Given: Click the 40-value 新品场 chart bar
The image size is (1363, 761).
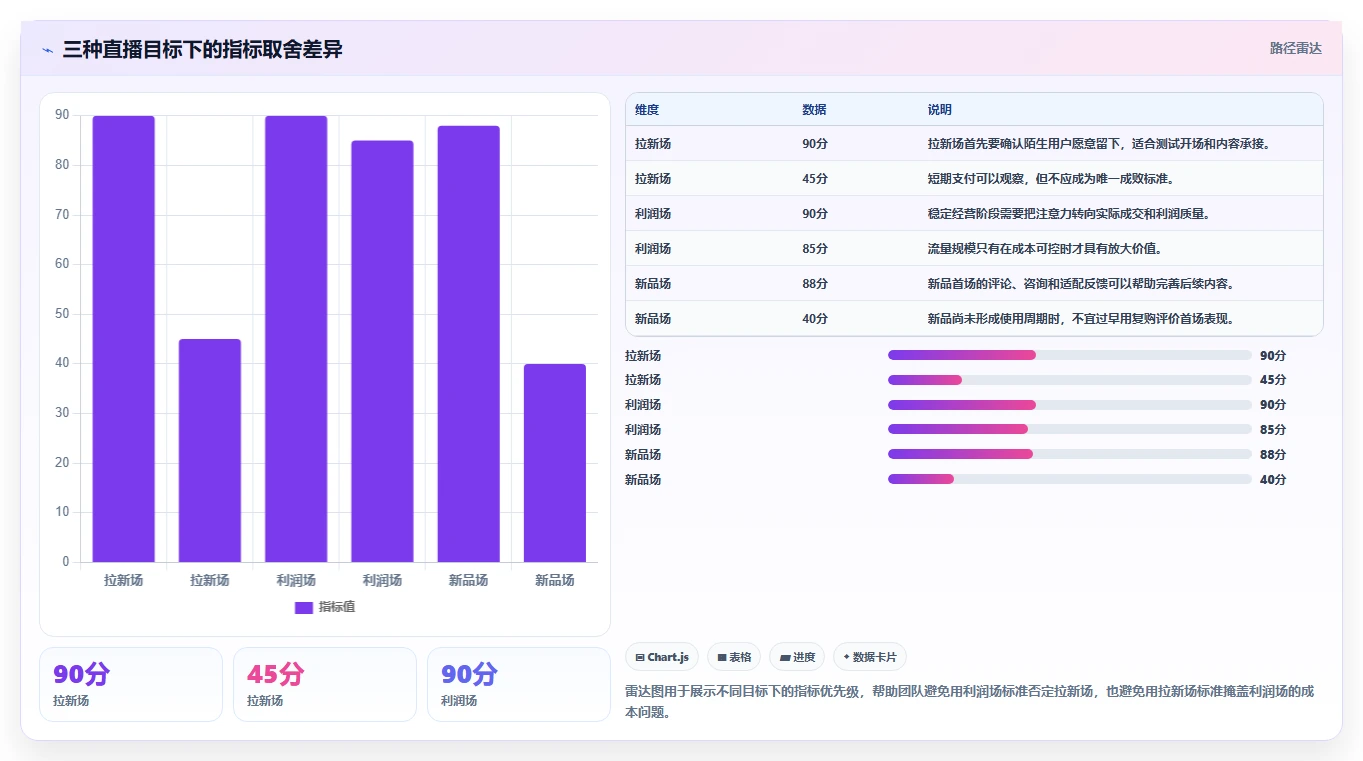Looking at the screenshot, I should pos(555,463).
